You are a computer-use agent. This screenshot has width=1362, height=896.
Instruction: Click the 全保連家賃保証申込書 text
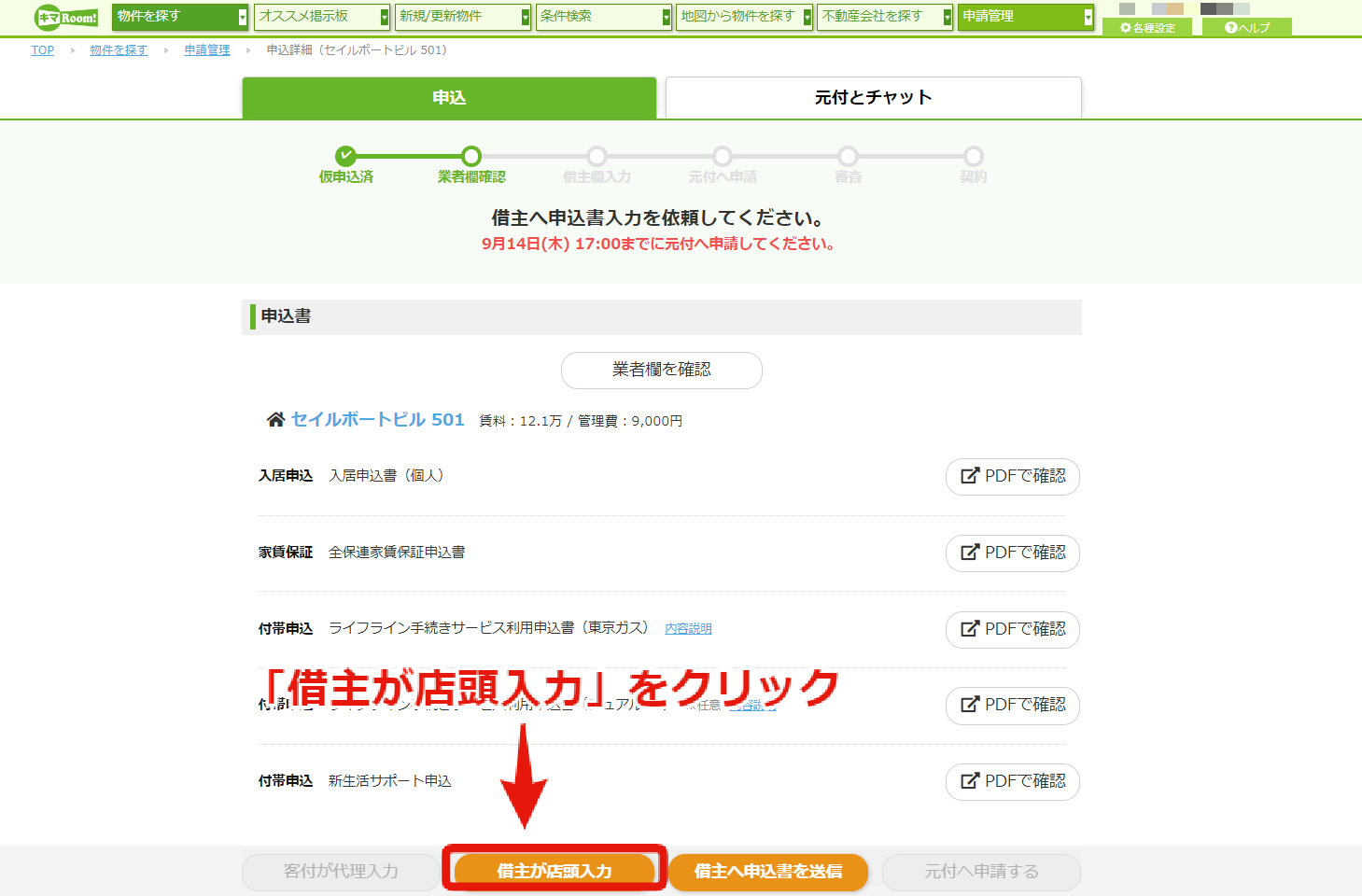[x=397, y=553]
